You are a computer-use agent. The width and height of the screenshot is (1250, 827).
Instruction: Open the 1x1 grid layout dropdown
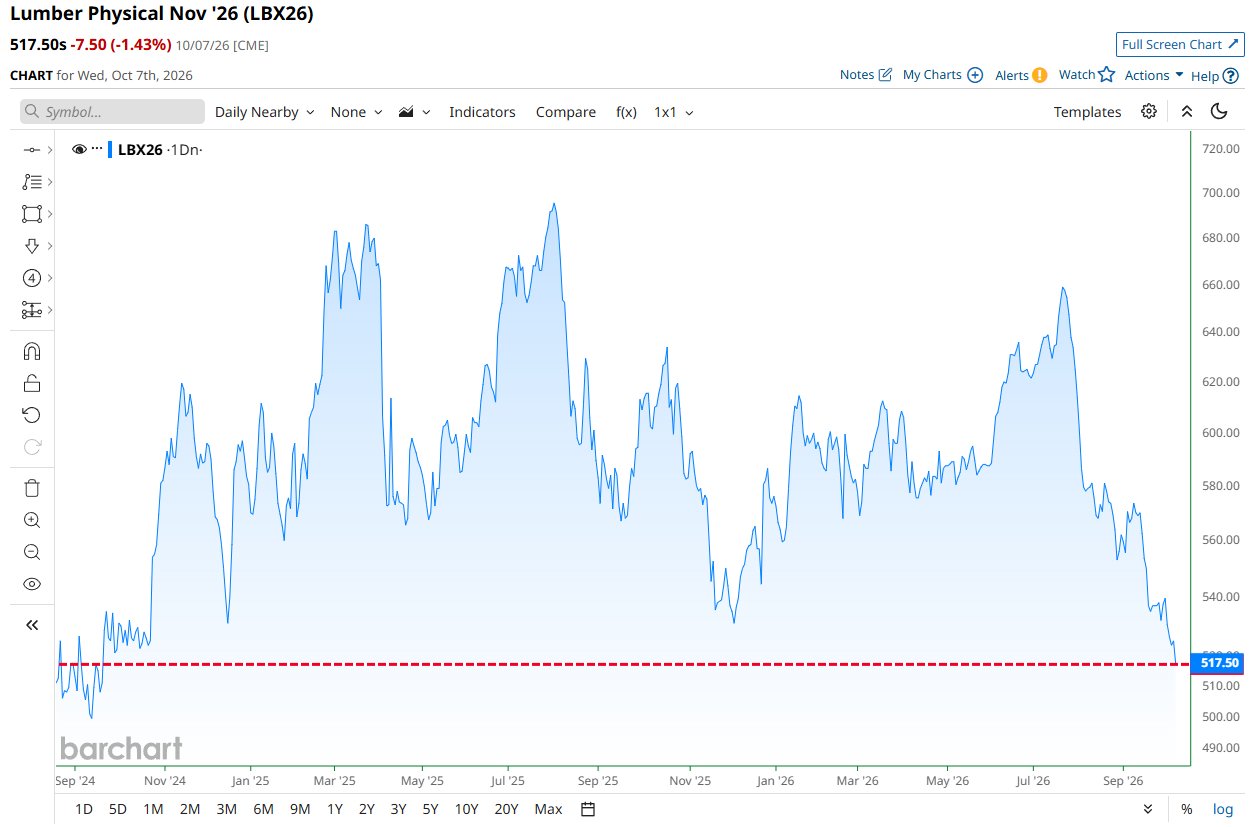pos(674,112)
